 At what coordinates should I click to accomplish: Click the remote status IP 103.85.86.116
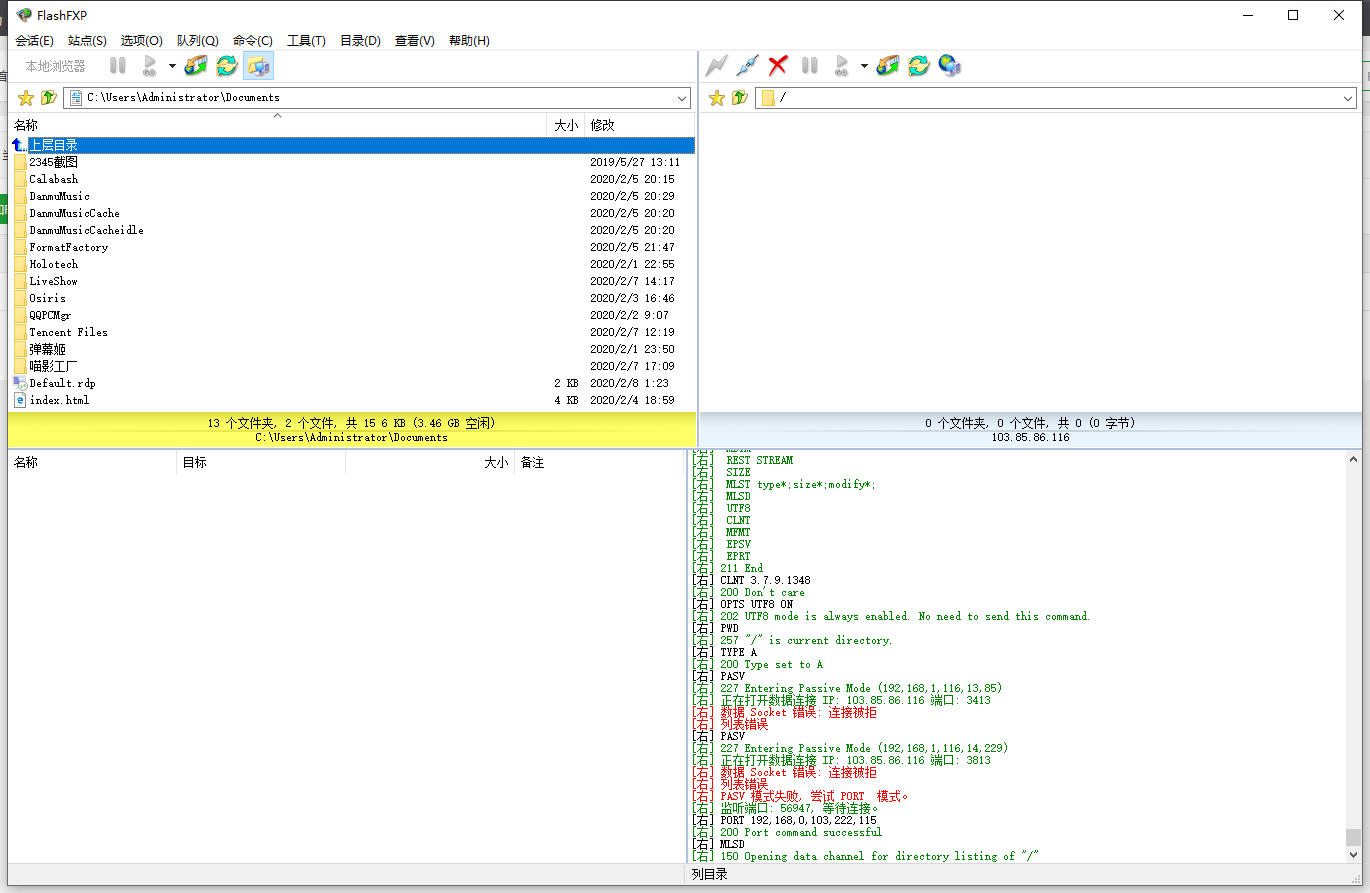pos(1030,437)
